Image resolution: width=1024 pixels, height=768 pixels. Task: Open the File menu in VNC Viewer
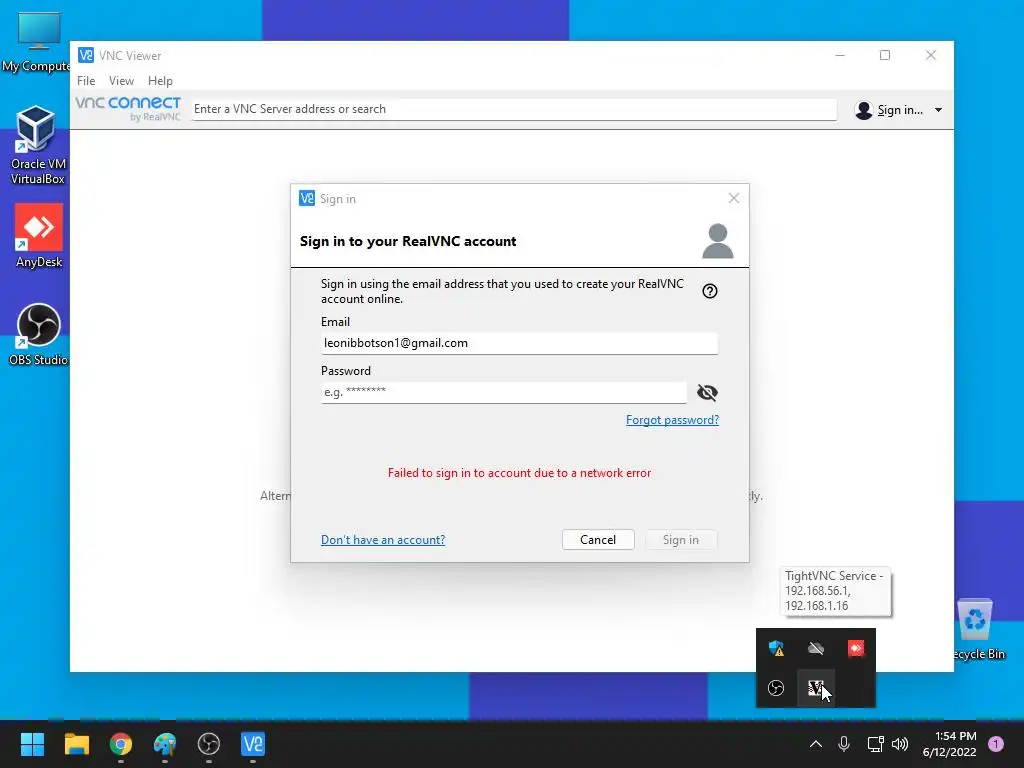coord(86,81)
